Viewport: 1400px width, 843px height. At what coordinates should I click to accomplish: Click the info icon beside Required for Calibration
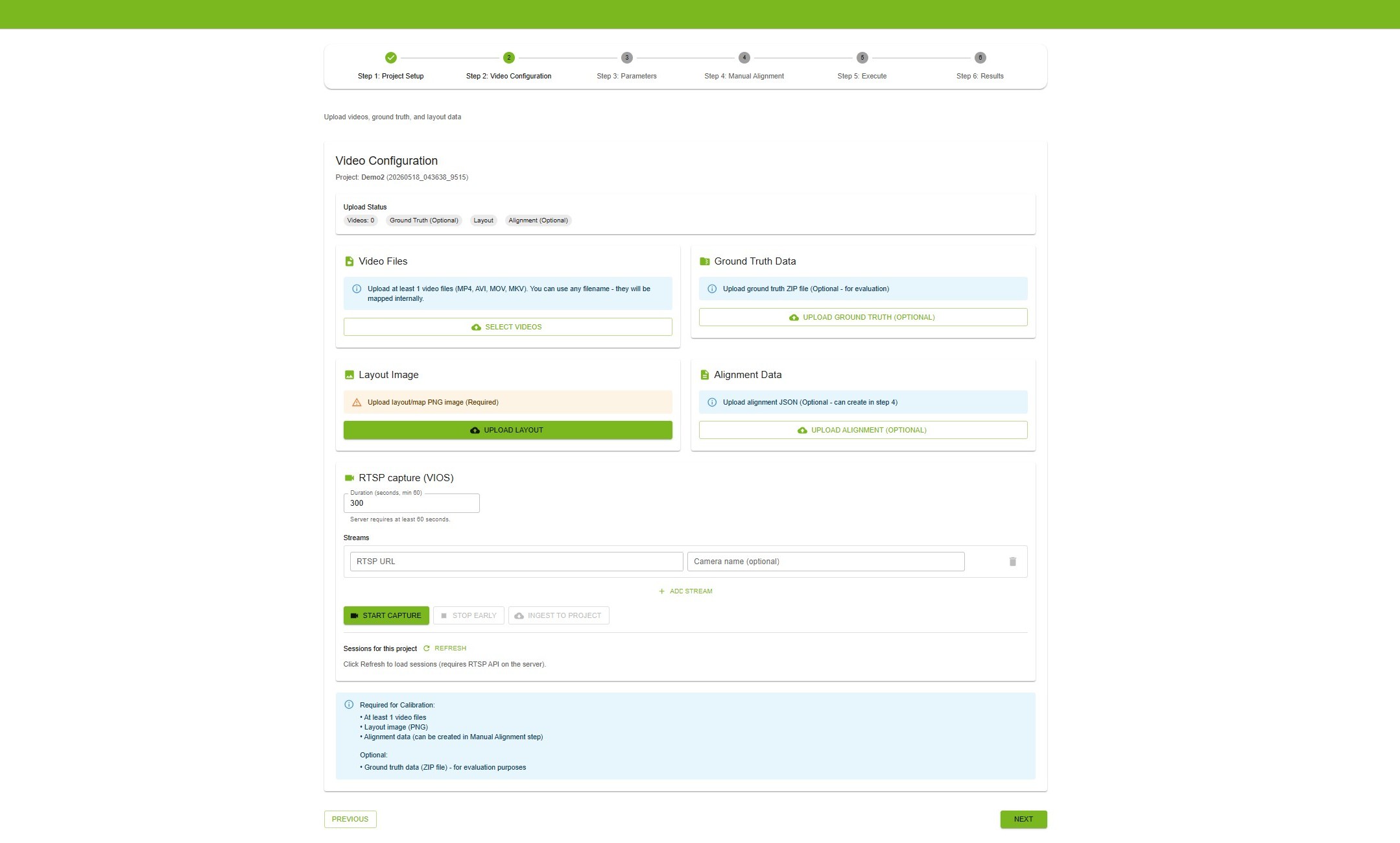(349, 705)
